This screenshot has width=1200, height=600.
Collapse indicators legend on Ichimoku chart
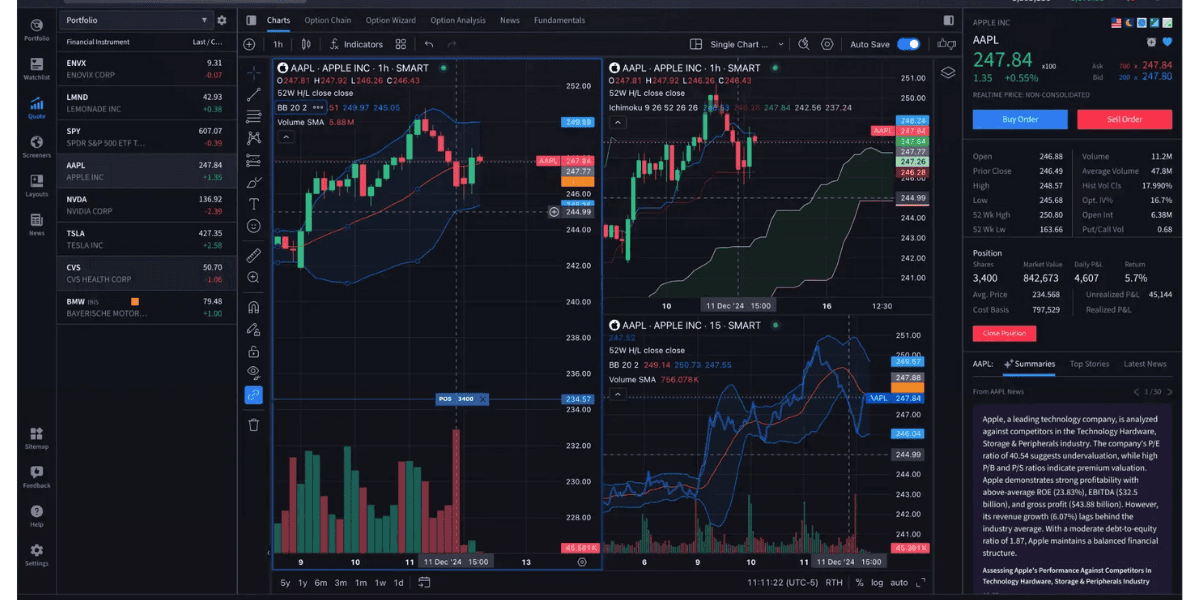point(617,122)
